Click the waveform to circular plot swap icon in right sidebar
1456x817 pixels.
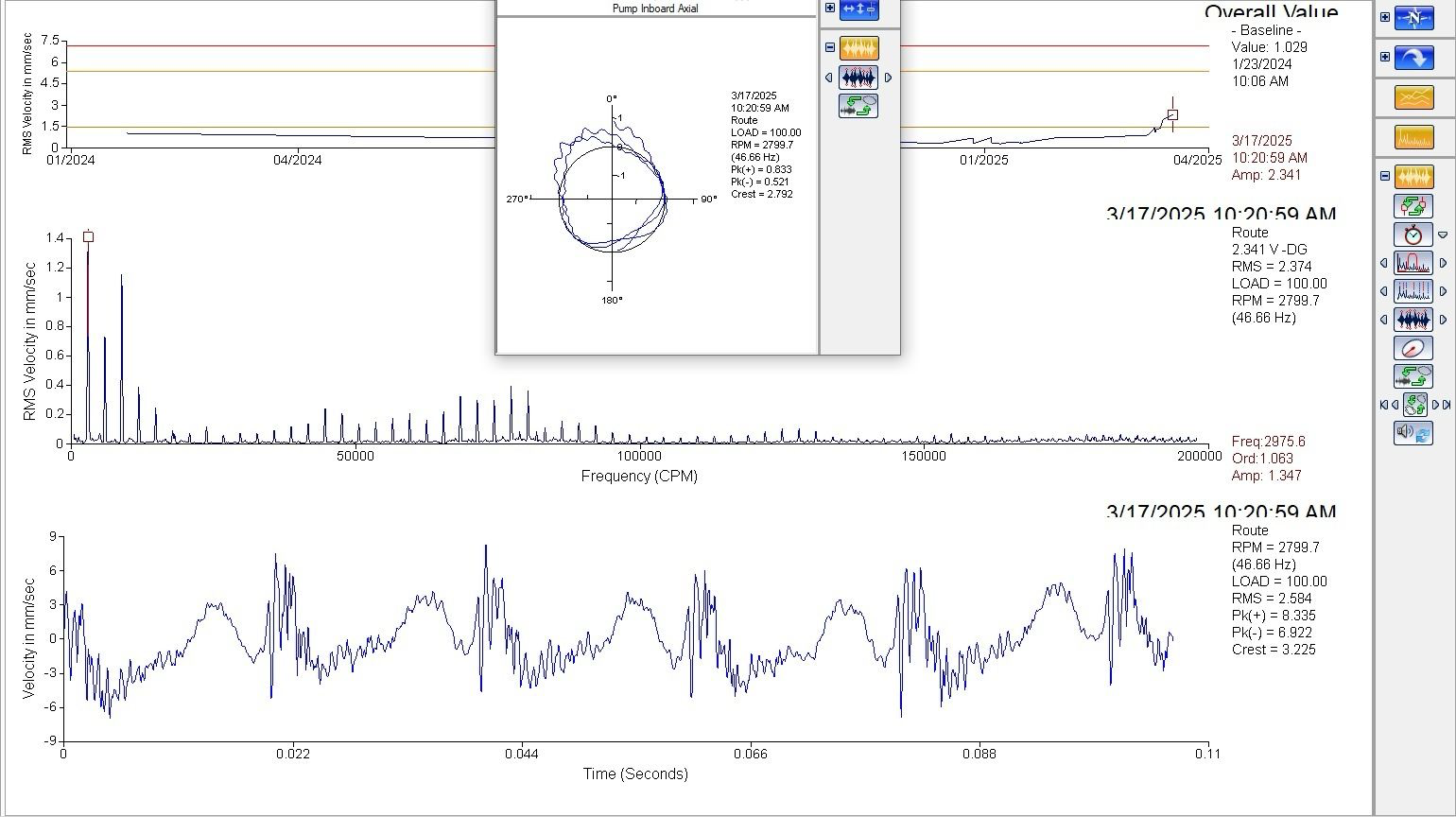pos(1413,376)
